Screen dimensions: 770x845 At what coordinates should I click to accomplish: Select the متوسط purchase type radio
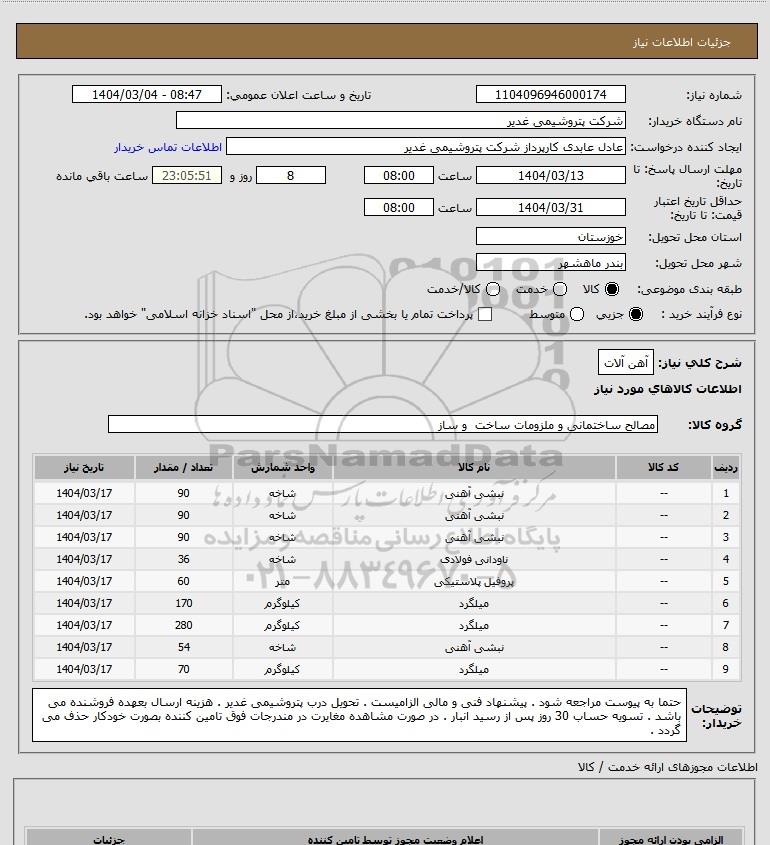[x=577, y=314]
